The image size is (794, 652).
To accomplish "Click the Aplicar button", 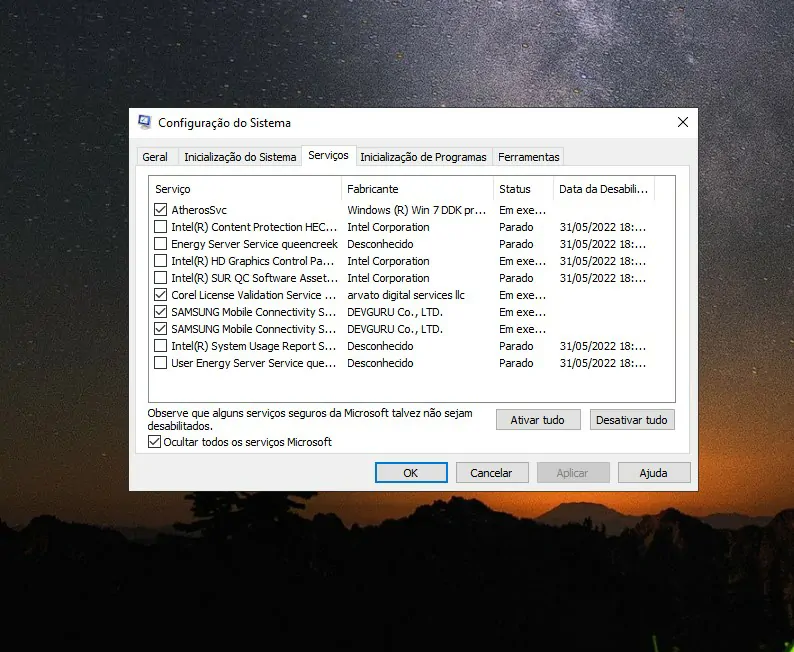I will 573,473.
